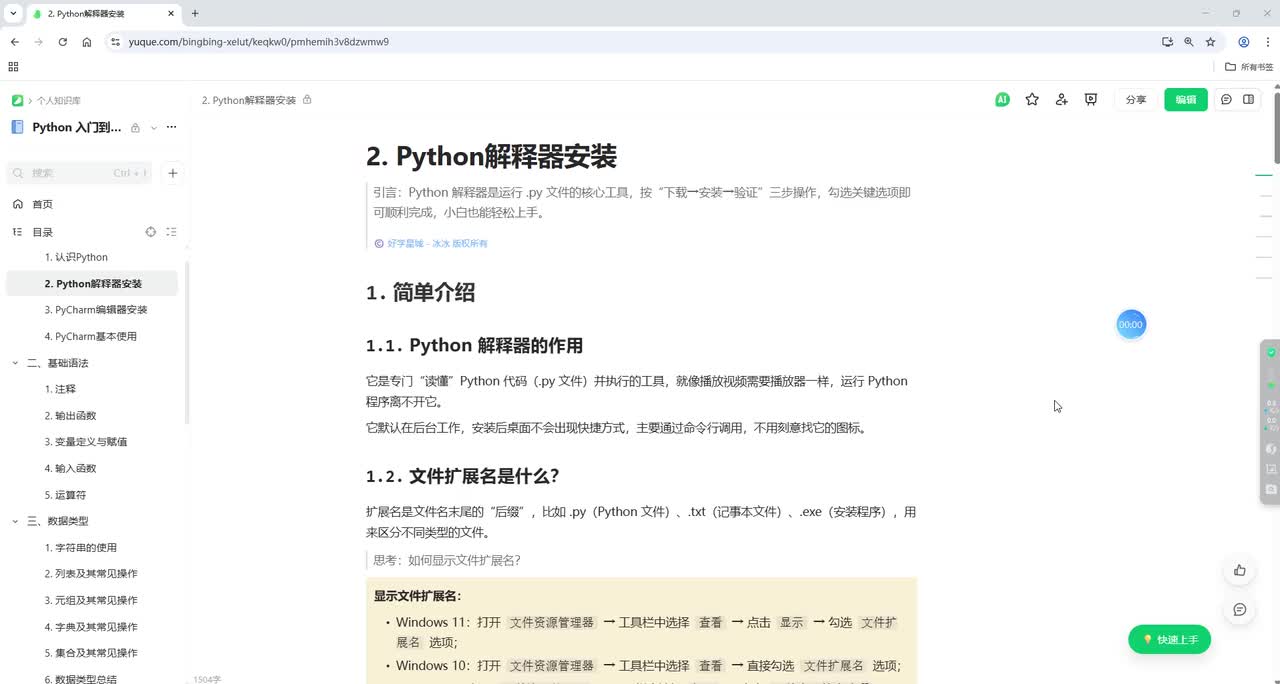This screenshot has width=1280, height=684.
Task: Locate current document with the target icon
Action: pos(151,232)
